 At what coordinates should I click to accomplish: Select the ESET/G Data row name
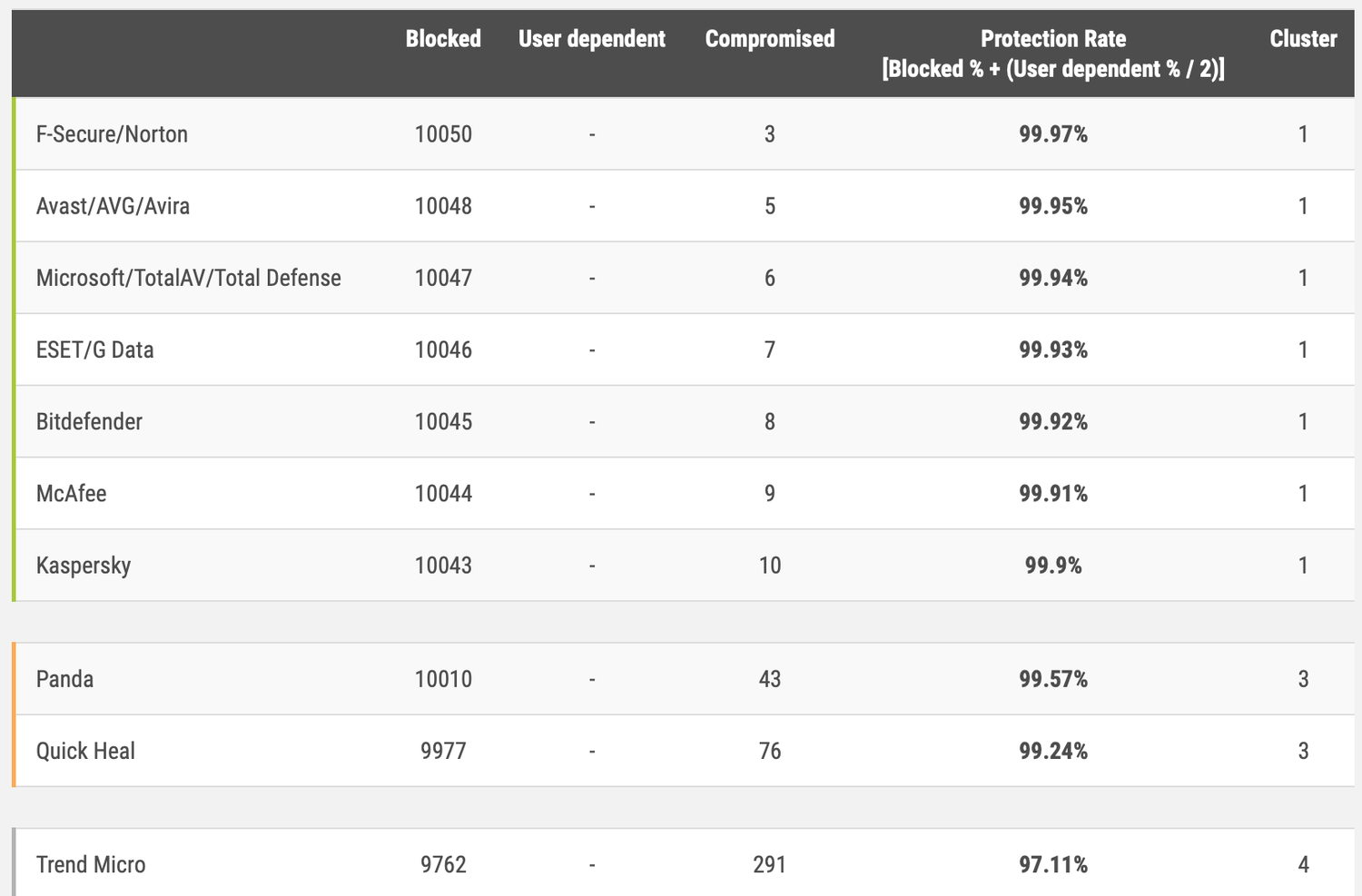point(94,350)
